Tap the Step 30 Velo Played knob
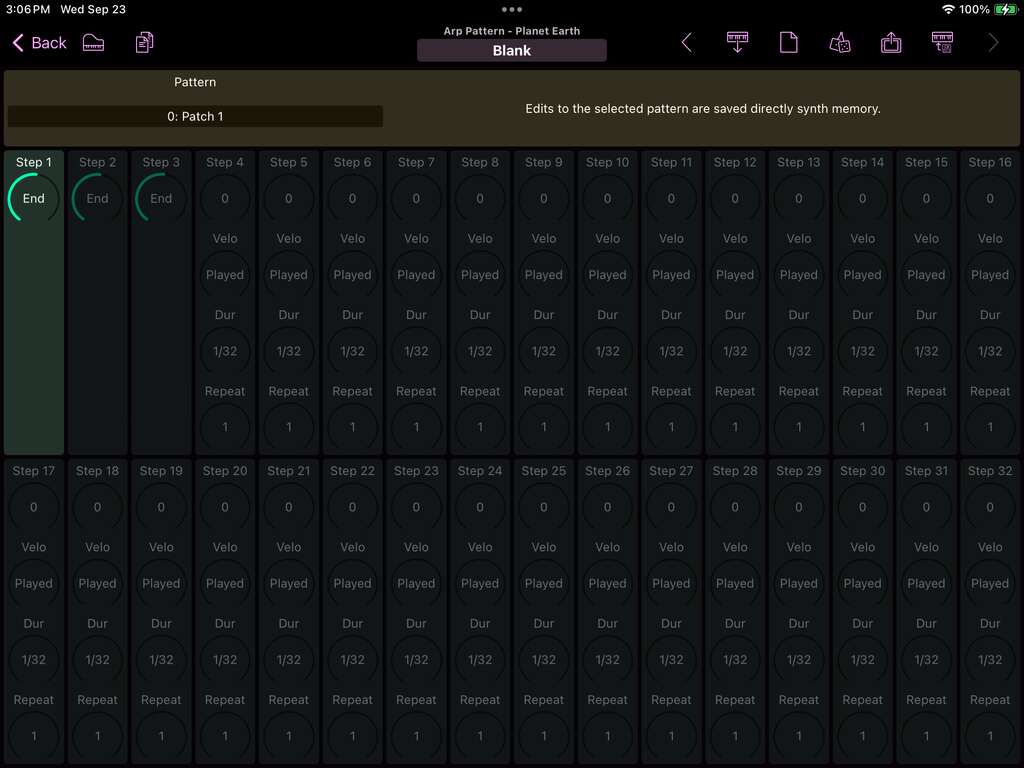Image resolution: width=1024 pixels, height=768 pixels. [862, 583]
